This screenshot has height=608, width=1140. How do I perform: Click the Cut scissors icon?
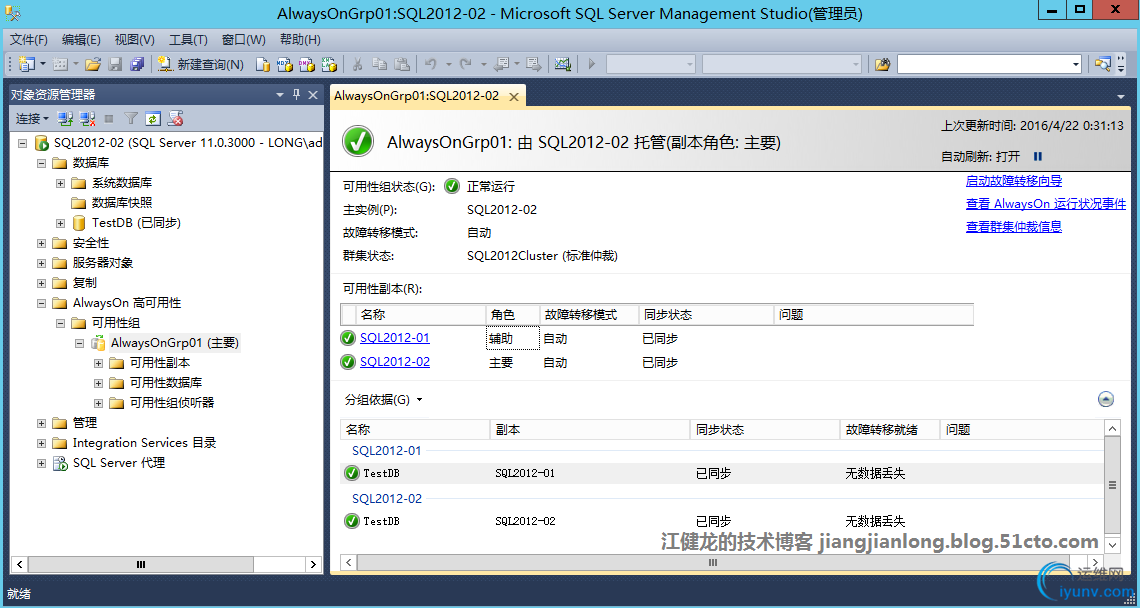[357, 64]
